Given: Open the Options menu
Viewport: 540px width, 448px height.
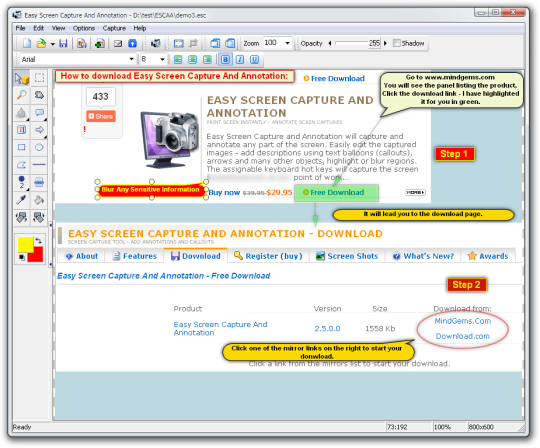Looking at the screenshot, I should pyautogui.click(x=84, y=28).
